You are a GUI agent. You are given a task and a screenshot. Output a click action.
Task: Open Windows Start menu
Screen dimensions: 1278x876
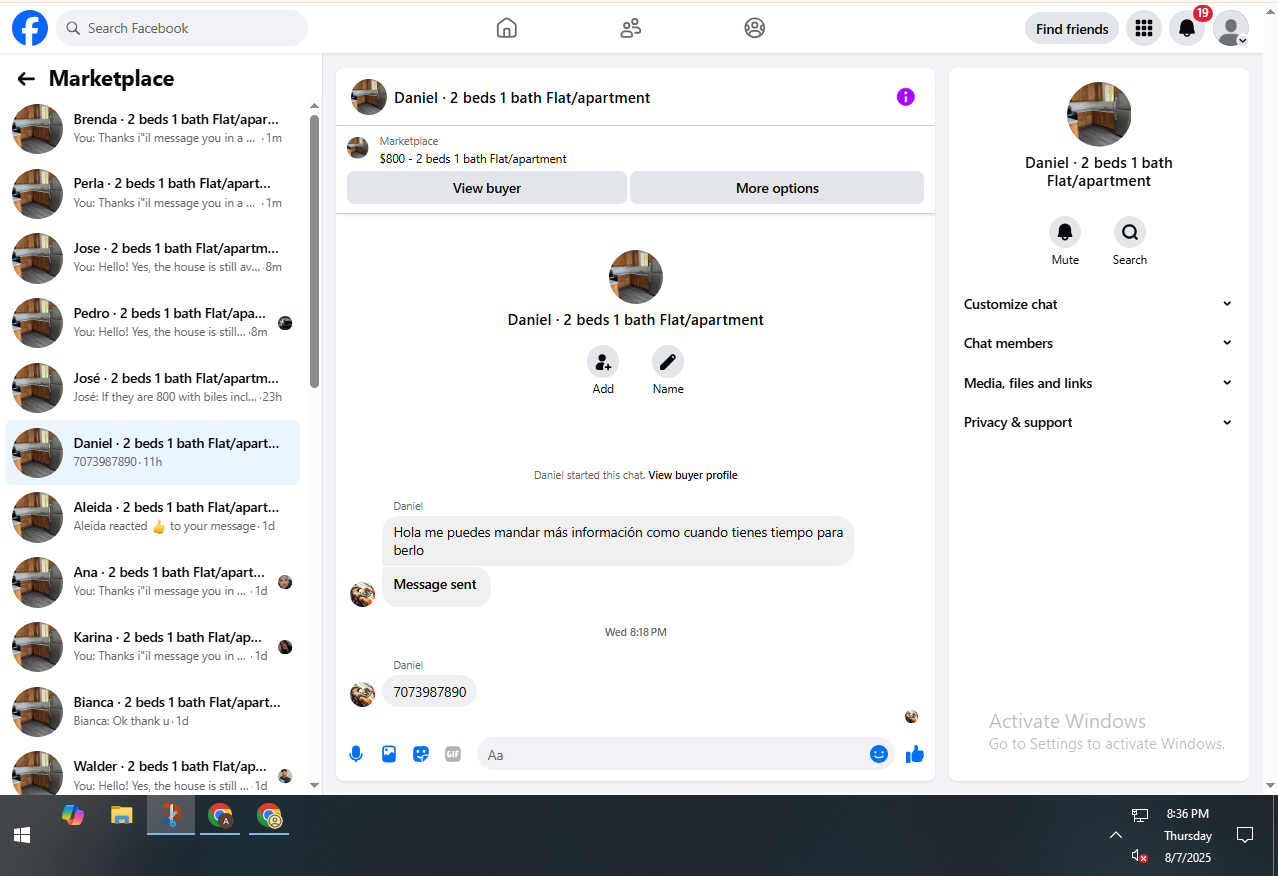pos(22,835)
